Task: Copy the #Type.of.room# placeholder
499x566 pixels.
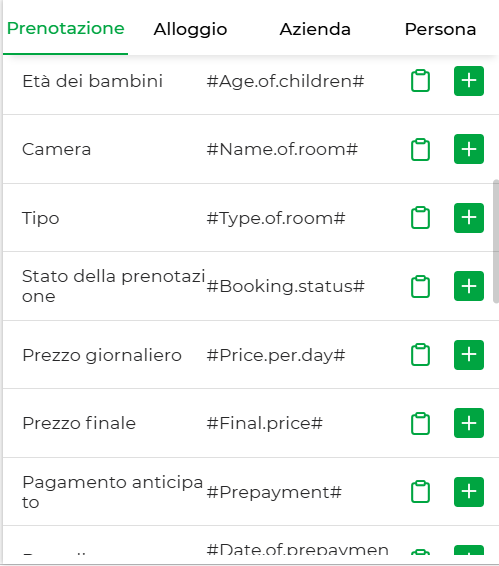Action: 420,218
